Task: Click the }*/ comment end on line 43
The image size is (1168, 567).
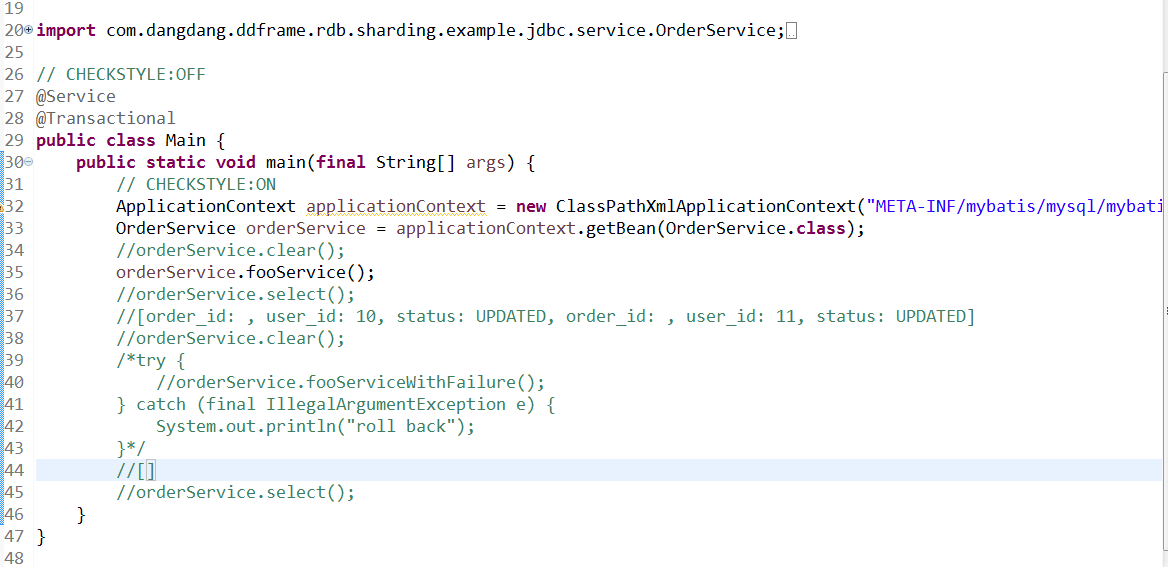Action: point(131,448)
